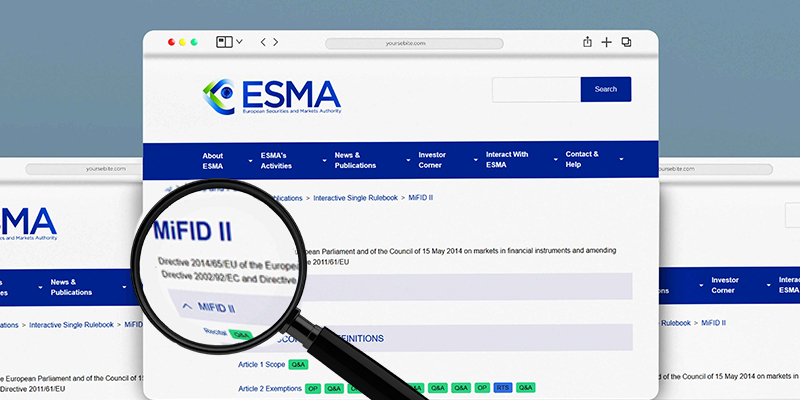Expand the arrow after Contact & Help

pos(621,159)
